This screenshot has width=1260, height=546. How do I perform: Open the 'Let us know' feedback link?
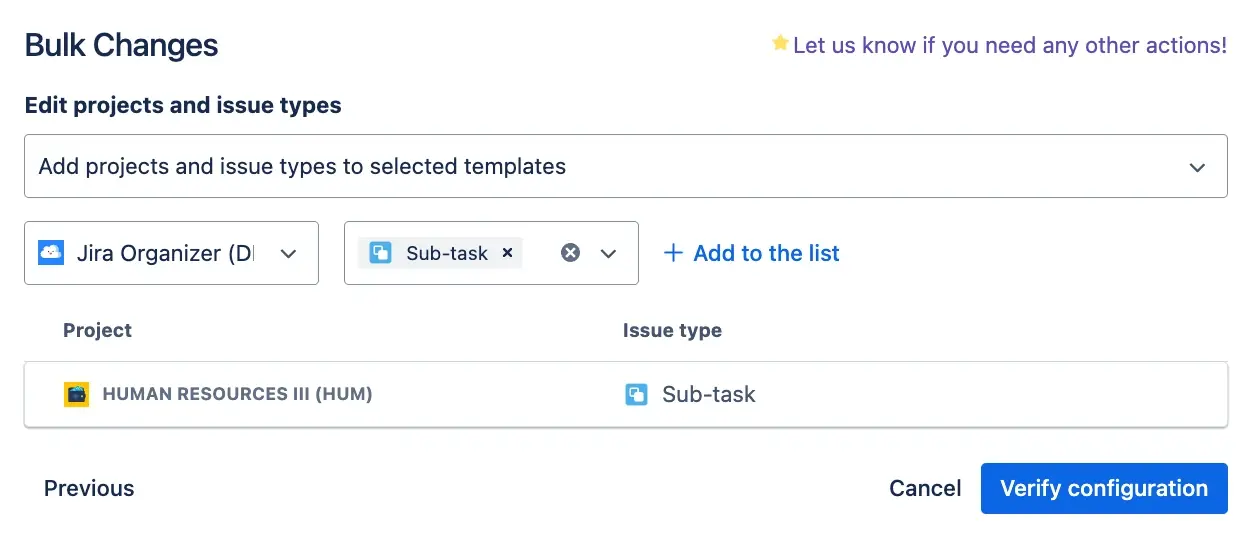coord(1009,45)
